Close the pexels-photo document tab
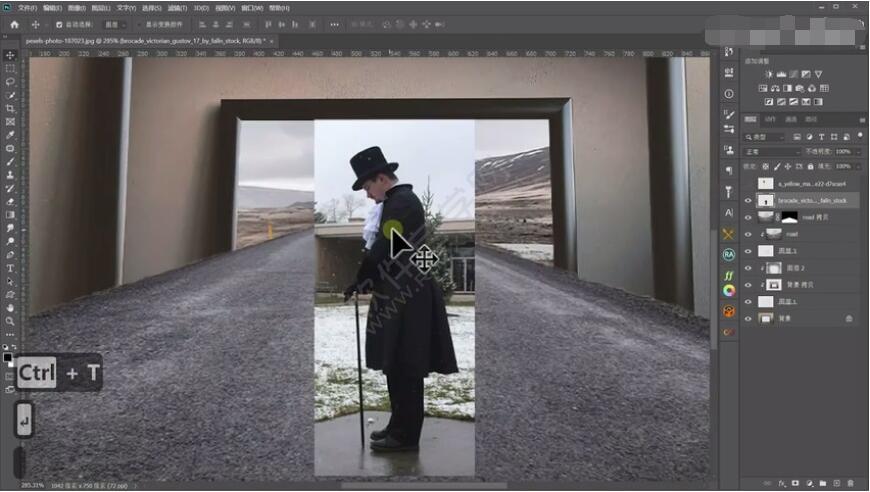The image size is (870, 492). [272, 41]
